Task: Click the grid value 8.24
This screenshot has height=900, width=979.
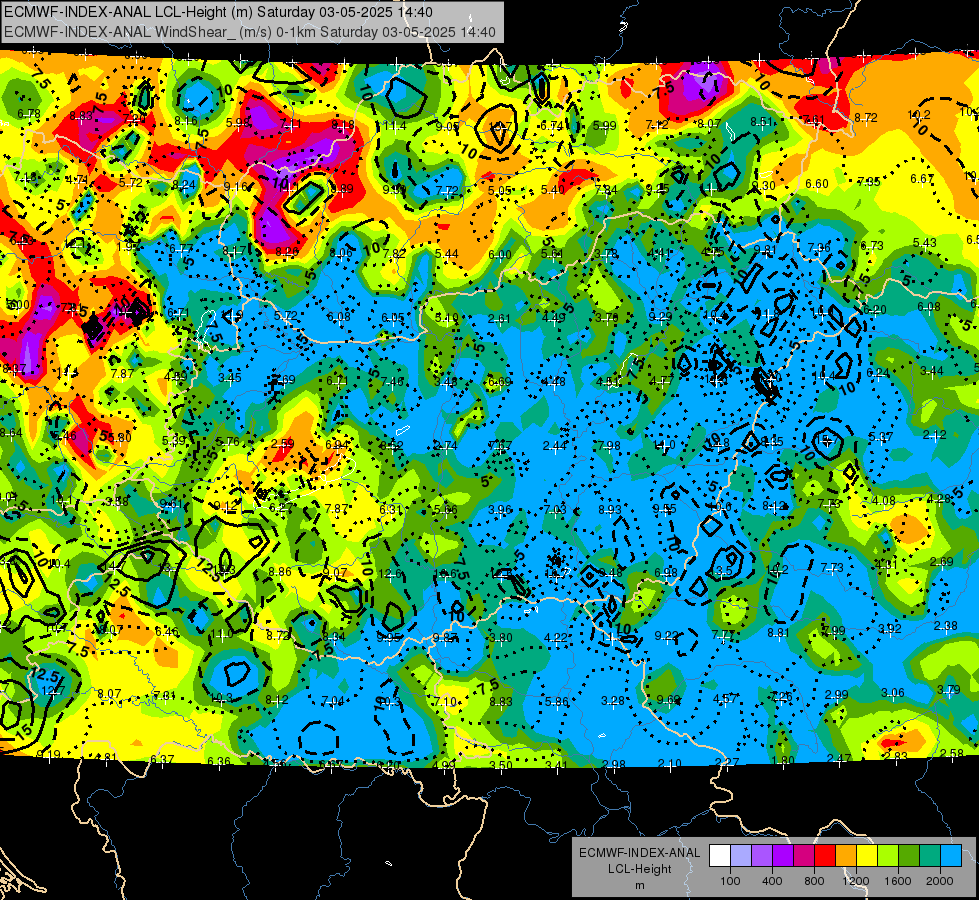Action: [x=184, y=184]
